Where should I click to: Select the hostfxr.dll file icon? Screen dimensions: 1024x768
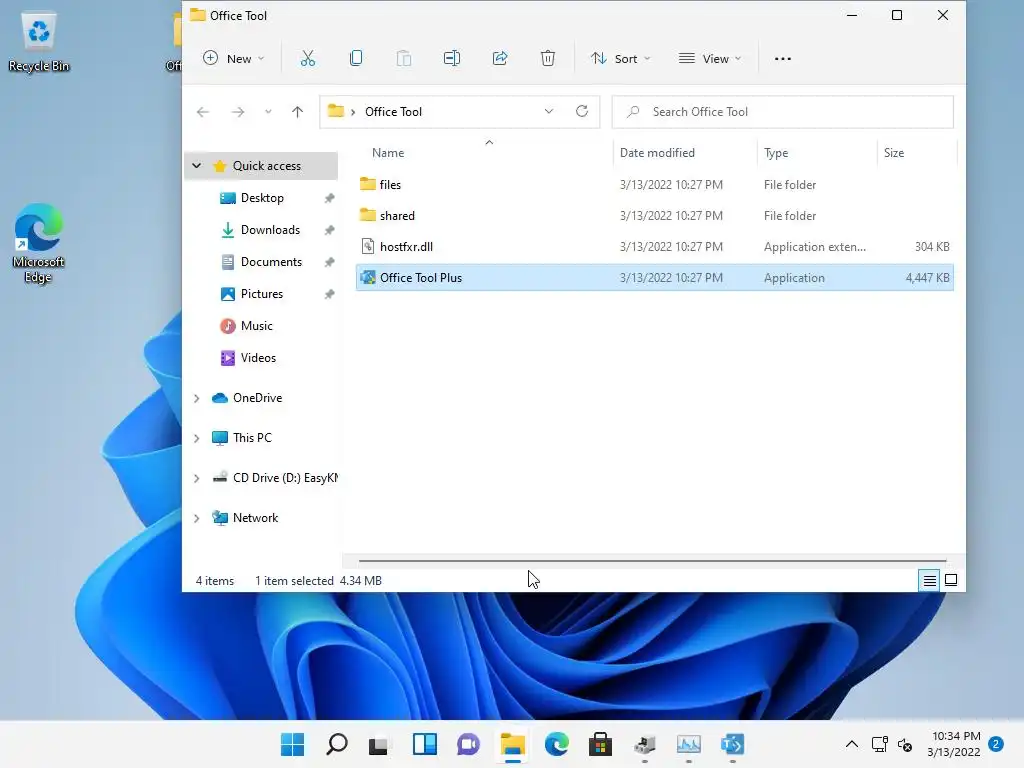(x=368, y=246)
